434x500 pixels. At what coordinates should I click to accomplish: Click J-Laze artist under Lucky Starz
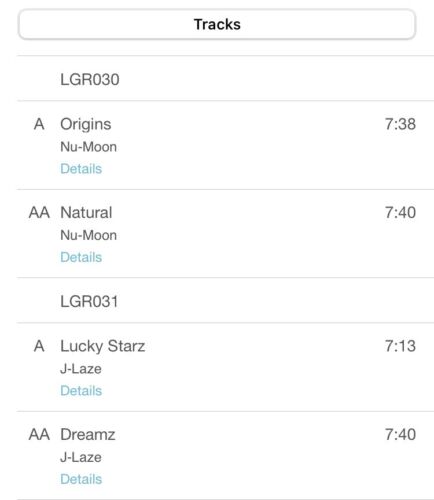click(x=81, y=369)
